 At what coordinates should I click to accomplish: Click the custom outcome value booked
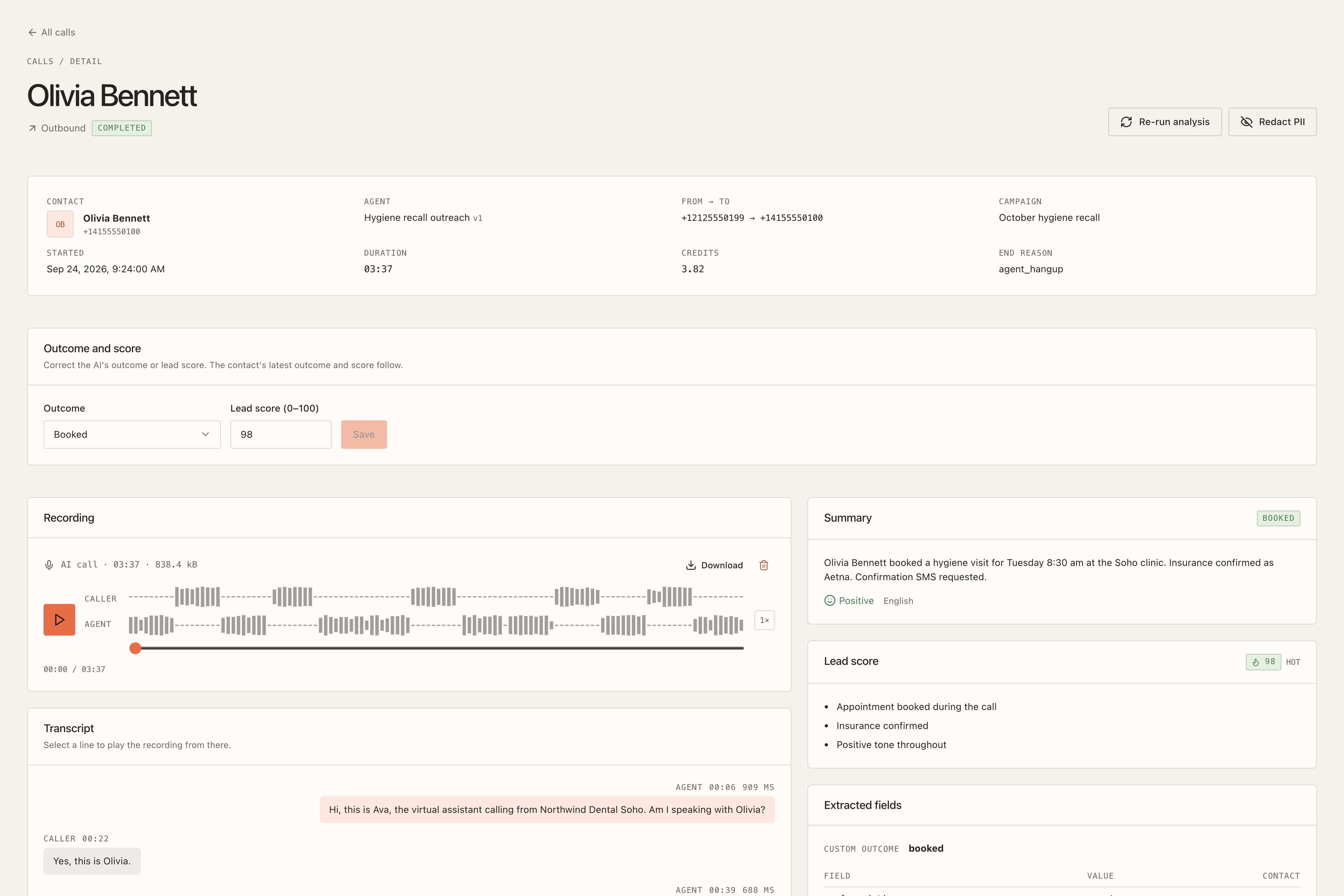[926, 849]
